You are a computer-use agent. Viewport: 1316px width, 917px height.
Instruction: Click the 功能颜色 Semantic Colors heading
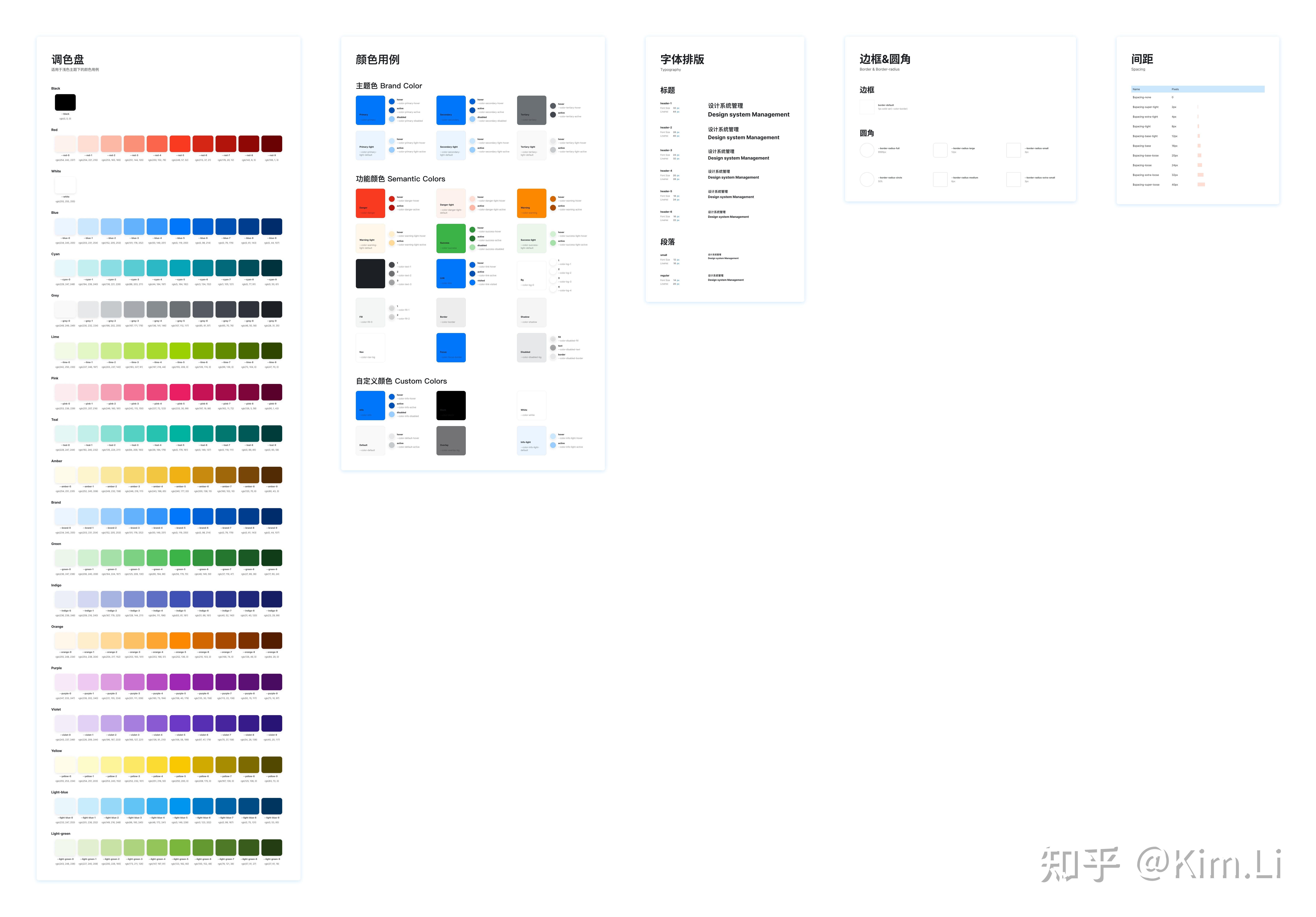[401, 179]
